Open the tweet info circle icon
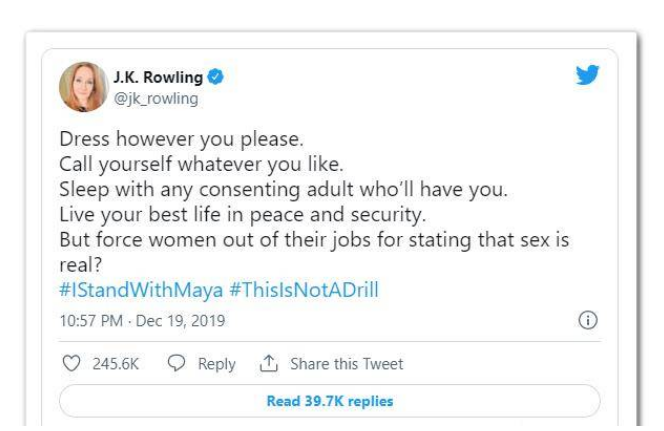Screen dimensions: 664x431 click(587, 321)
